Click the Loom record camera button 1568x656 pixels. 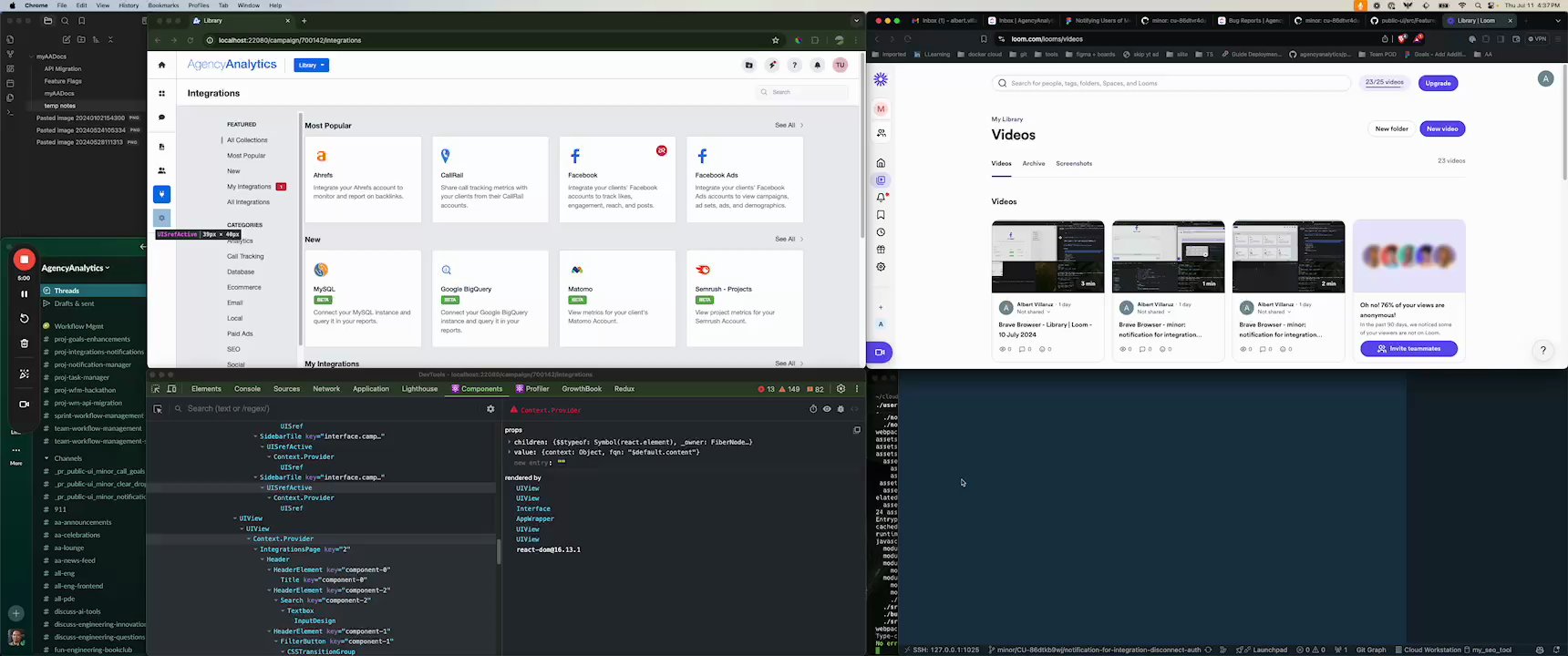point(880,353)
